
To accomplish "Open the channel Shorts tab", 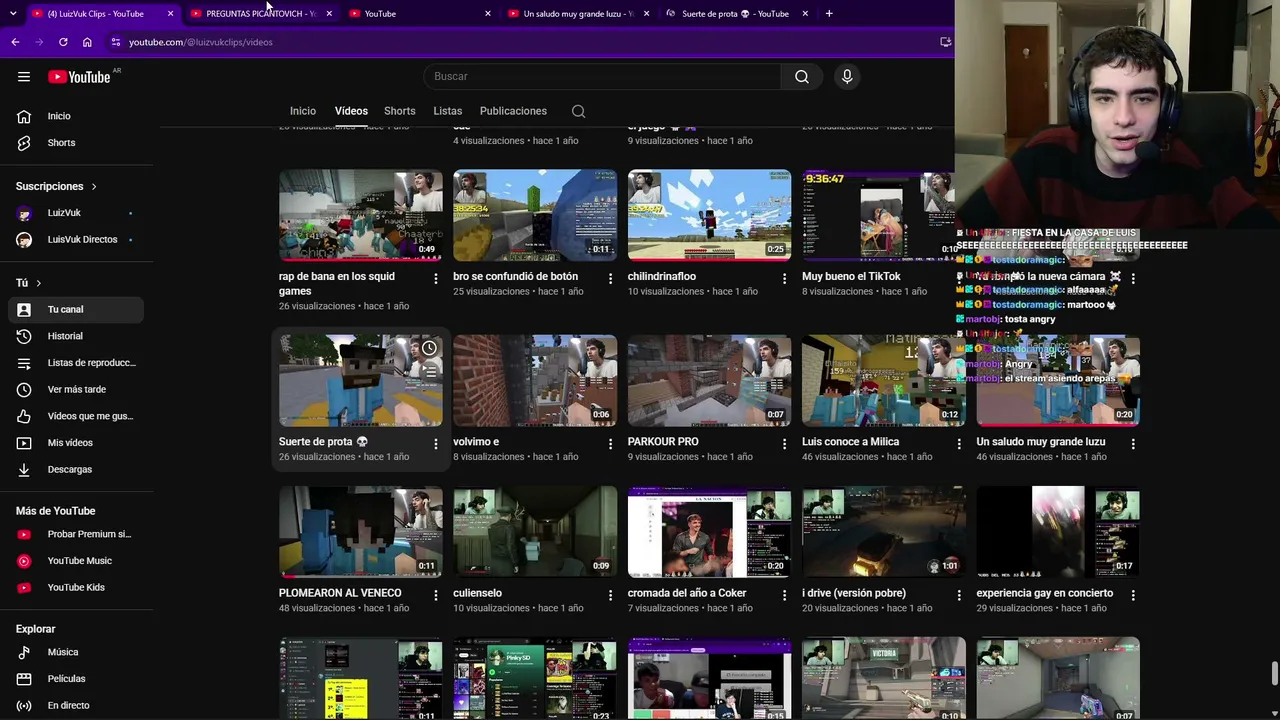I will click(400, 111).
